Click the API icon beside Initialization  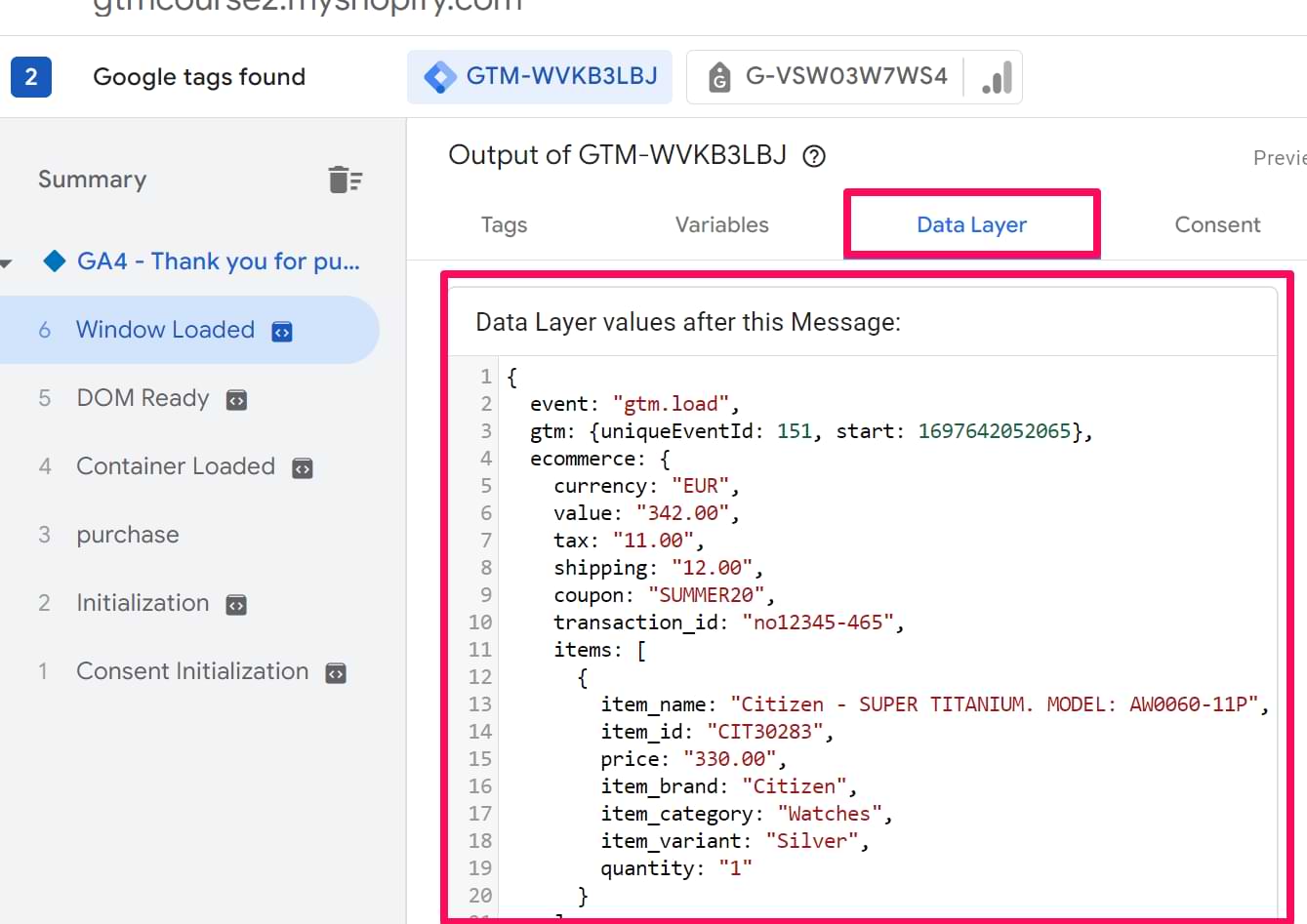coord(236,605)
